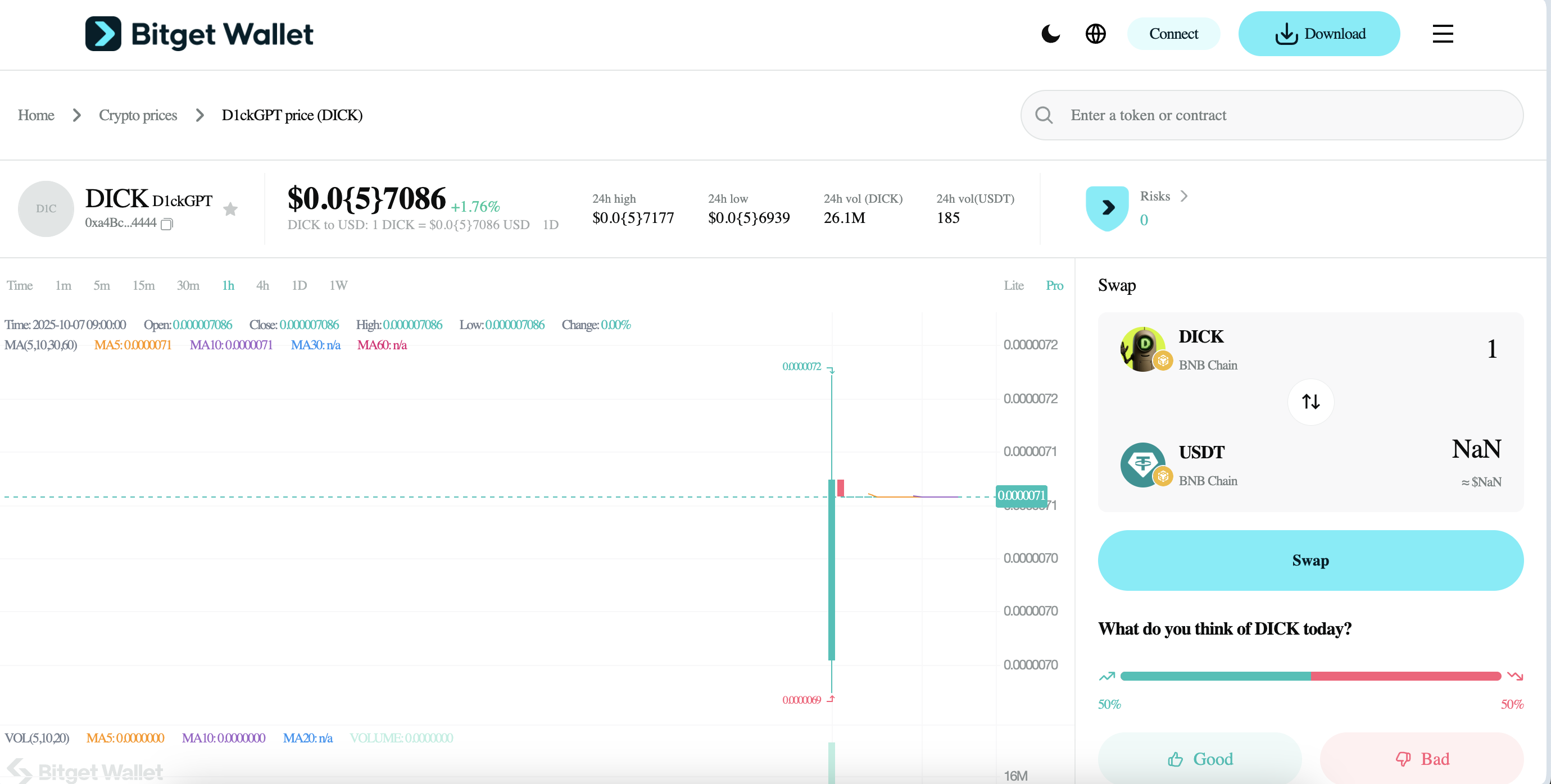Switch the chart to Pro mode
Screen dimensions: 1551x784
(1054, 285)
